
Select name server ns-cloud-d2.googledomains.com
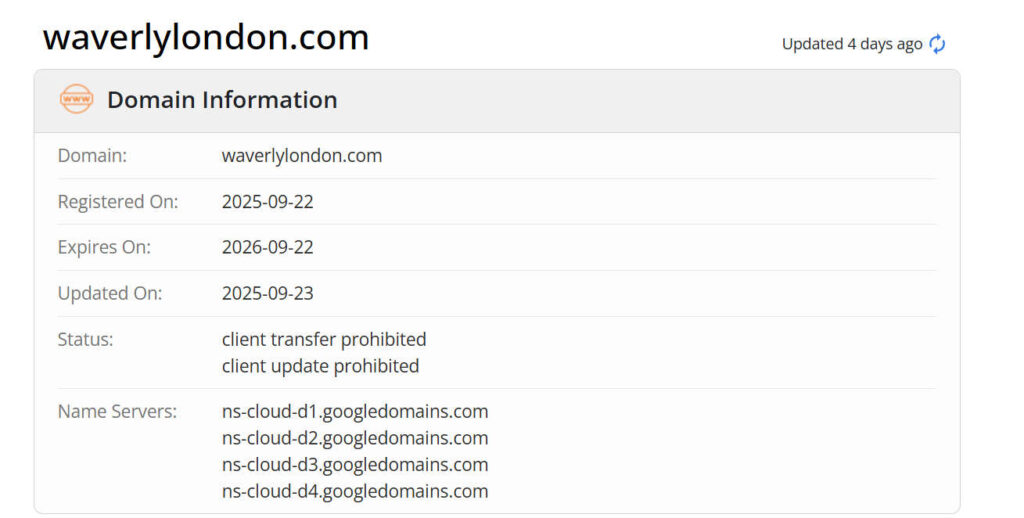pyautogui.click(x=355, y=438)
